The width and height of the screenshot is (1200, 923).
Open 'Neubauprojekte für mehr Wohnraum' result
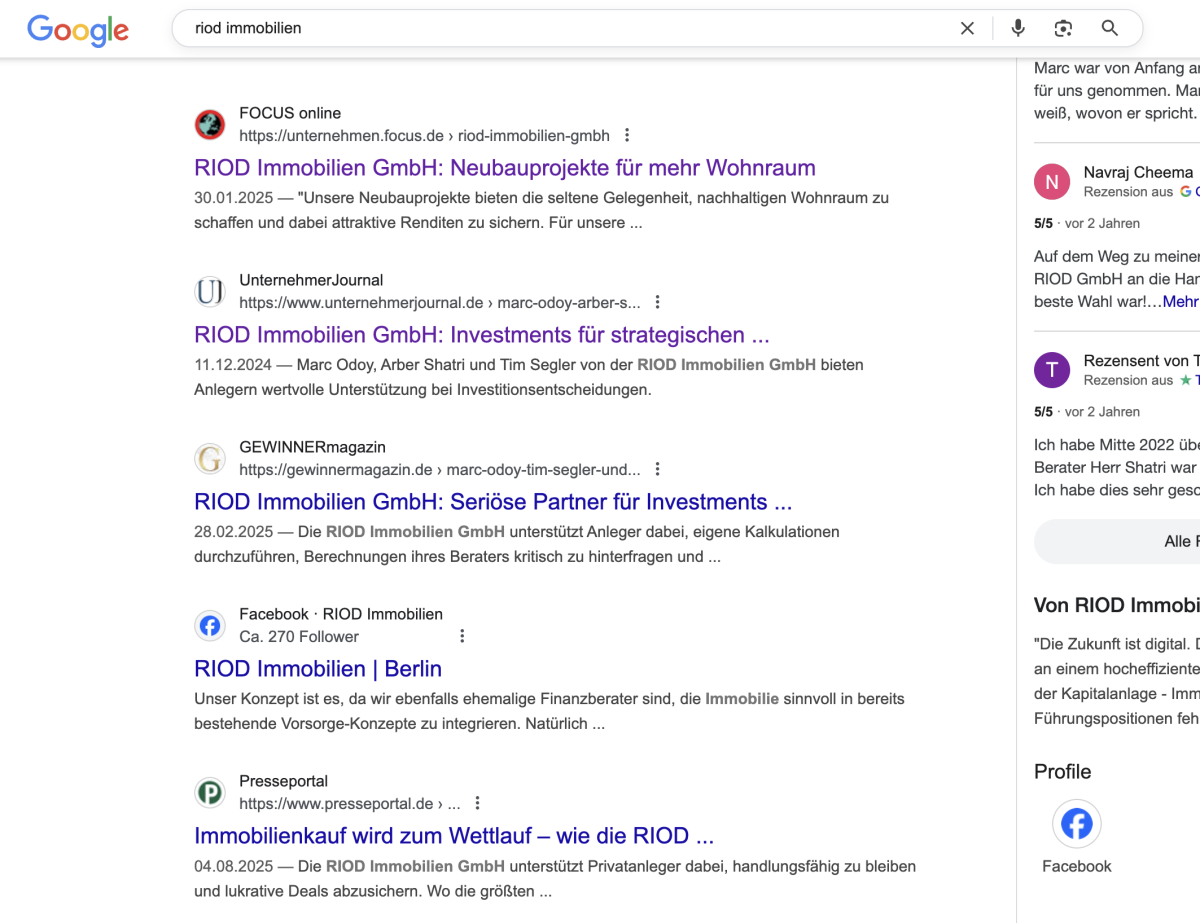point(505,167)
